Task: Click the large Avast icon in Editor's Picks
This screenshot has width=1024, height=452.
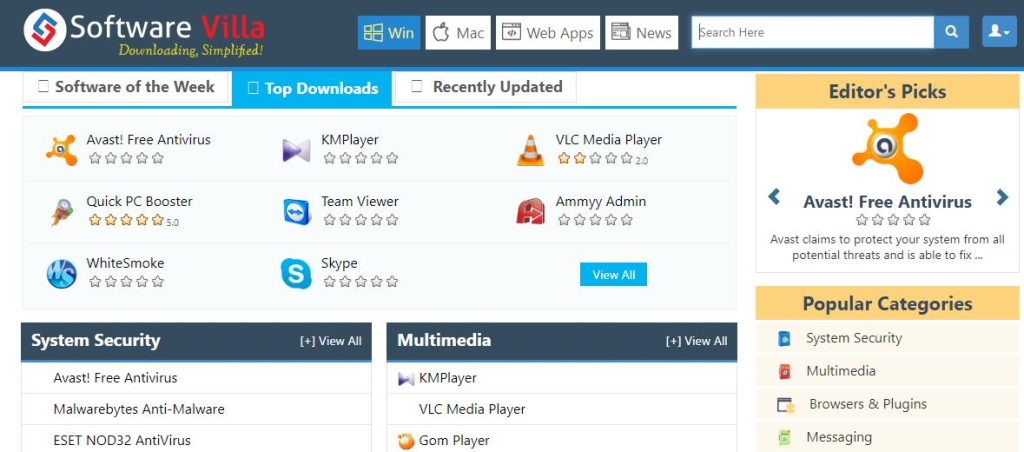Action: click(x=888, y=148)
